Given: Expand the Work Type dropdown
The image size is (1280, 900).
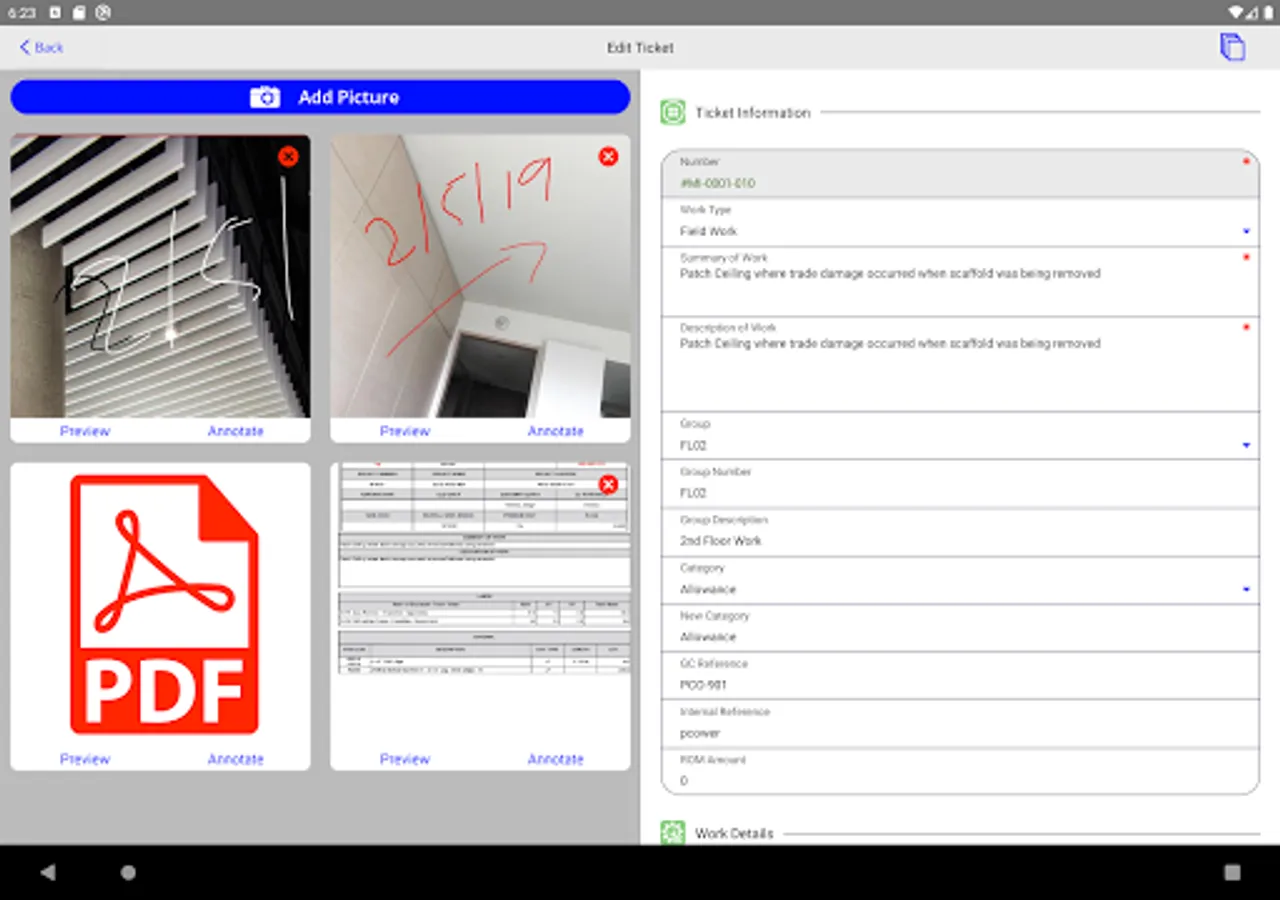Looking at the screenshot, I should 1246,231.
